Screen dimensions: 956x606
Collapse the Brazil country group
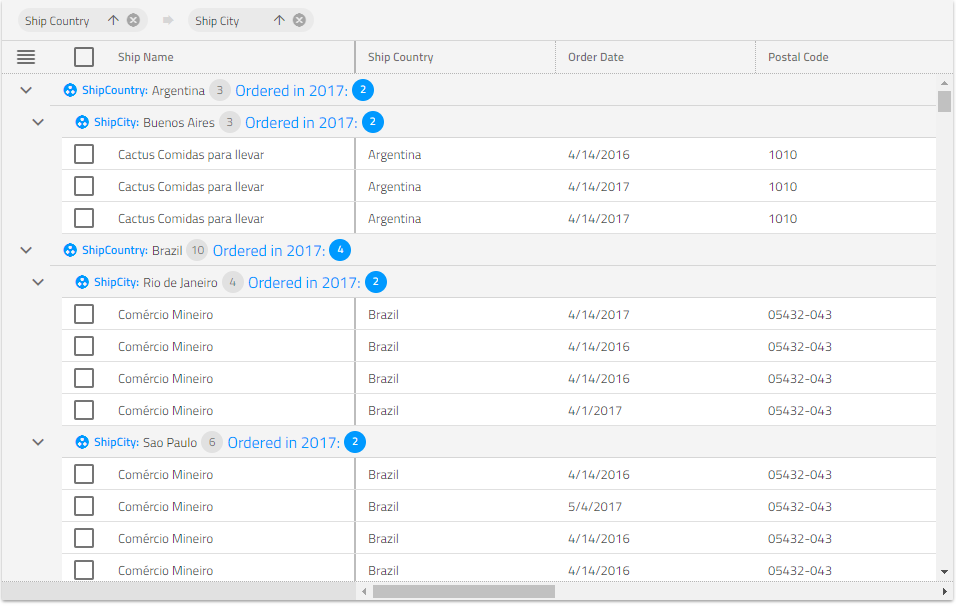click(x=26, y=251)
